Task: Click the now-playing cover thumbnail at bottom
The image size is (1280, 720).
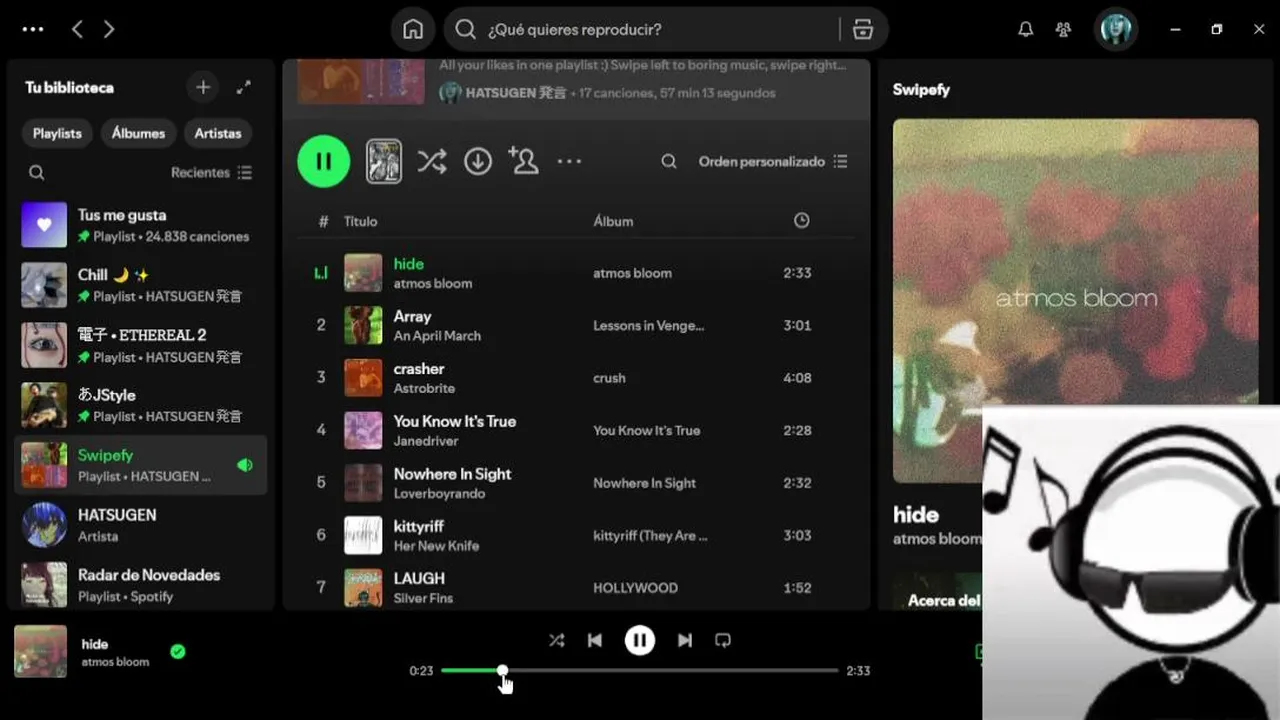Action: 40,651
